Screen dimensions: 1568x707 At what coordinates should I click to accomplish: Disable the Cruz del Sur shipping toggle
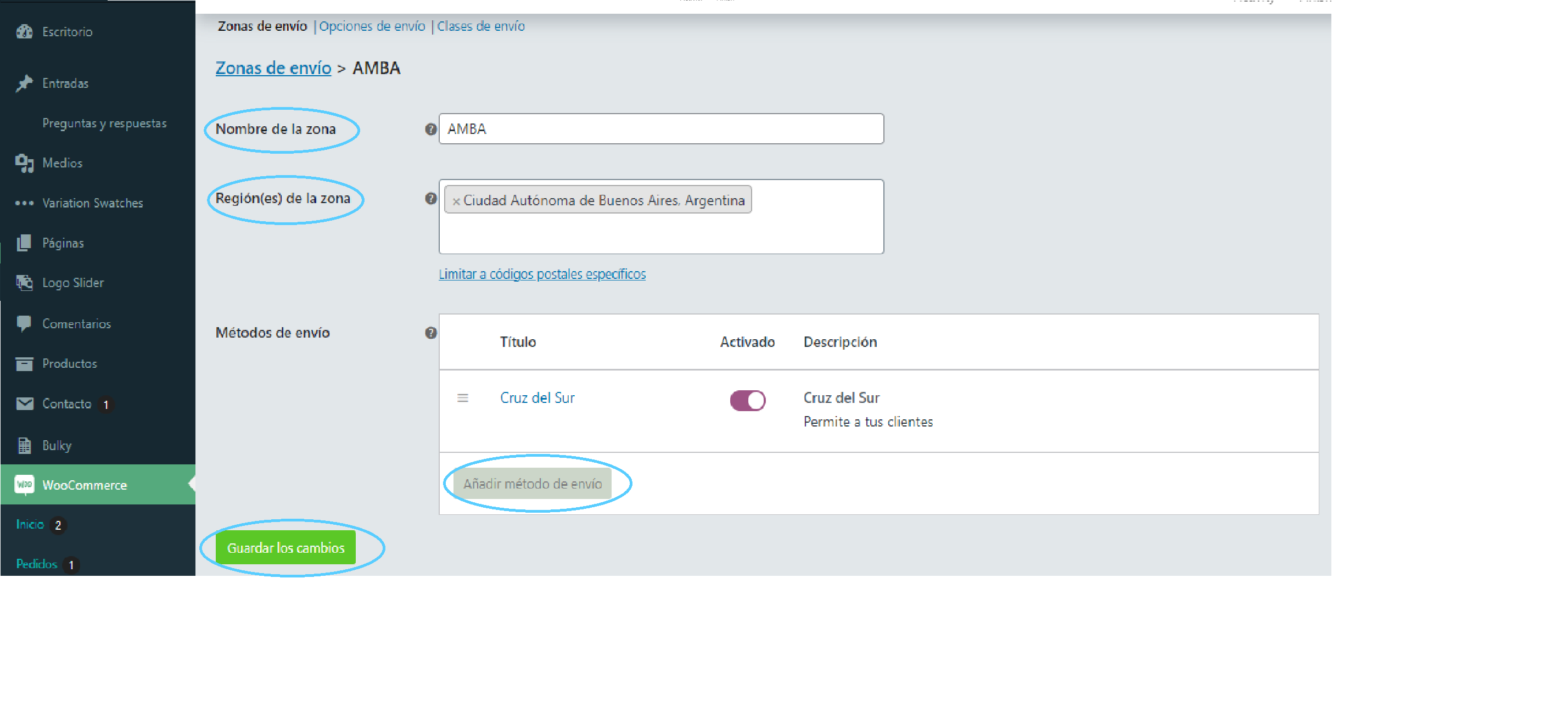[x=747, y=400]
